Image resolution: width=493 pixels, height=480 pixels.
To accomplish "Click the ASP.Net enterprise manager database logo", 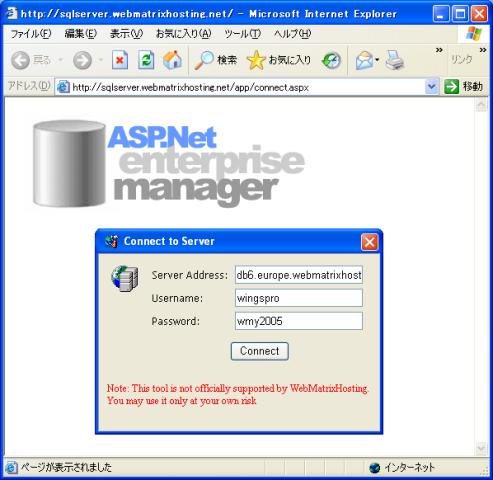I will click(x=169, y=164).
